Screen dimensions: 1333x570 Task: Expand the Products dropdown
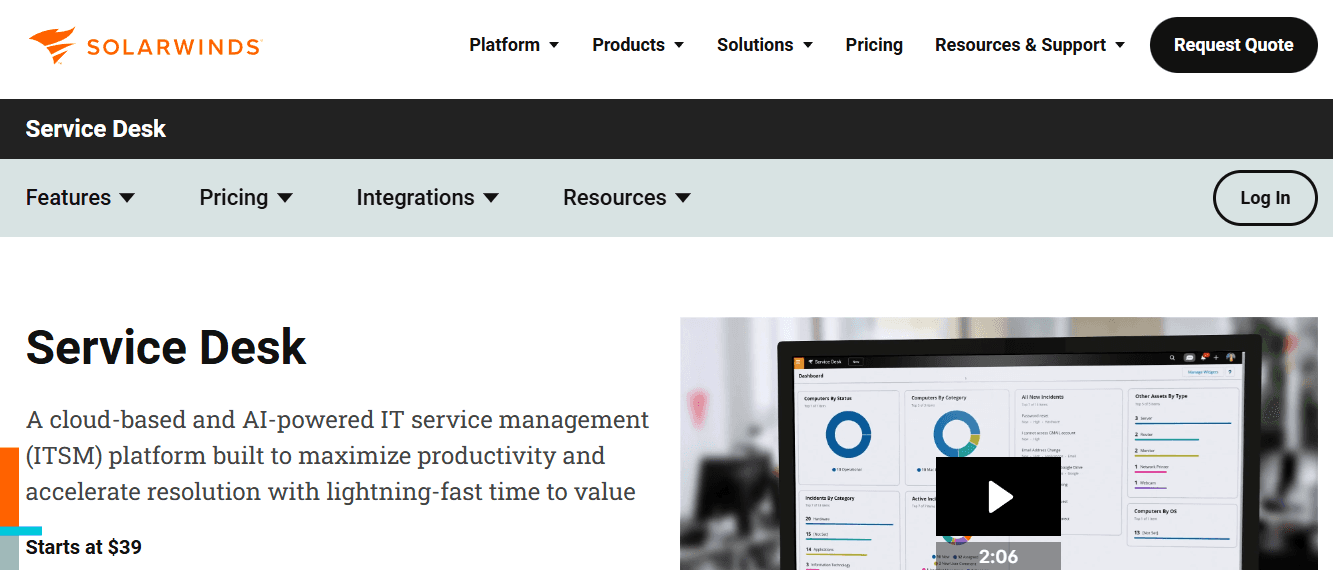point(638,45)
